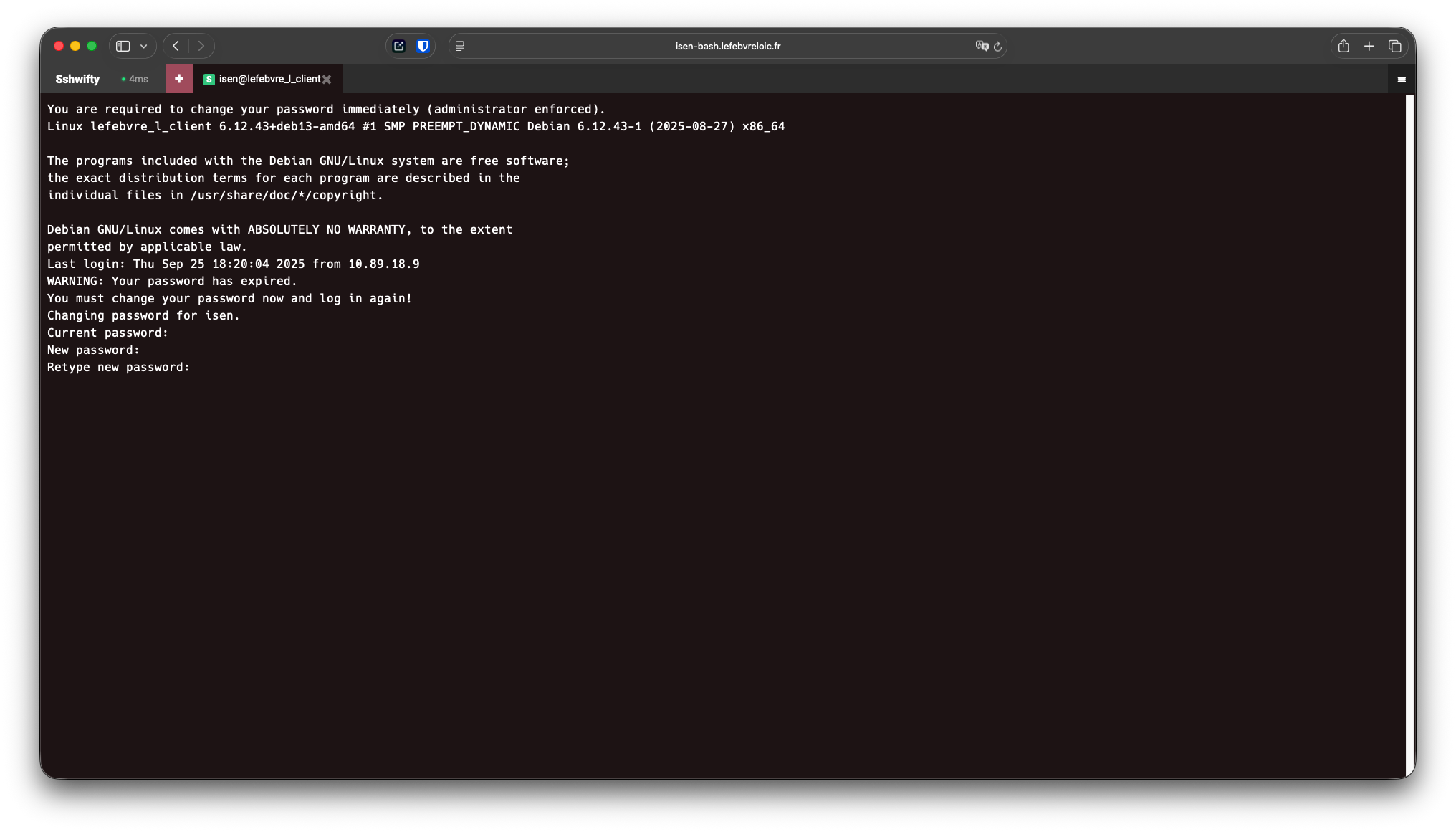Image resolution: width=1456 pixels, height=832 pixels.
Task: Expand sidebar tab group dropdown chevron
Action: point(144,46)
